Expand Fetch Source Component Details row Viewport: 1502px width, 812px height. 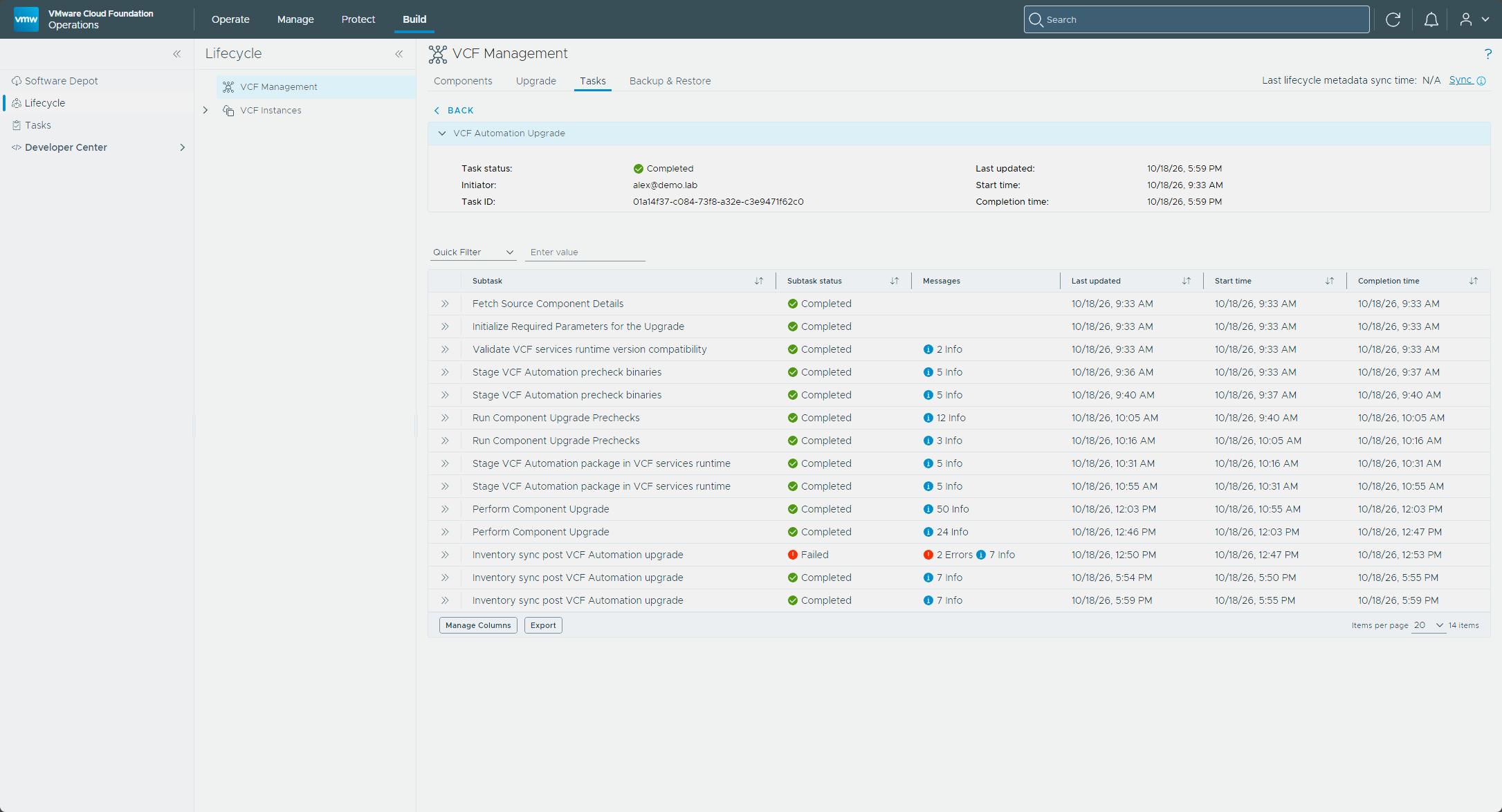point(445,304)
